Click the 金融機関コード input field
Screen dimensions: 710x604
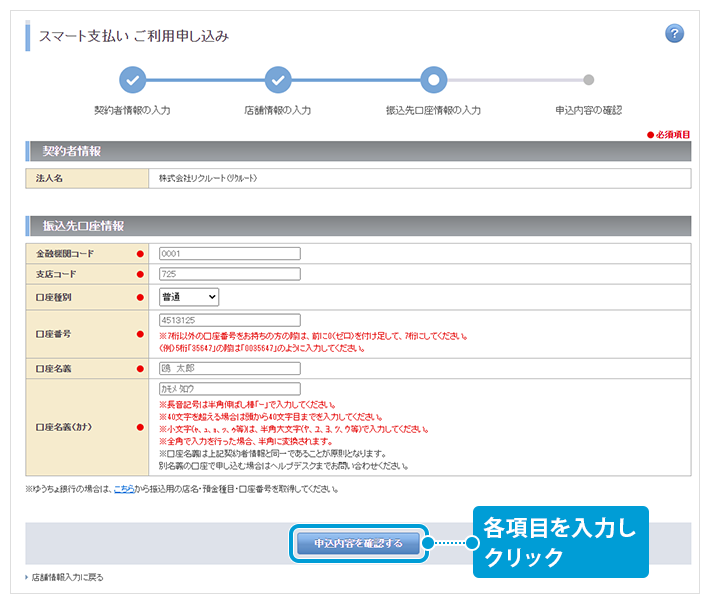[229, 254]
